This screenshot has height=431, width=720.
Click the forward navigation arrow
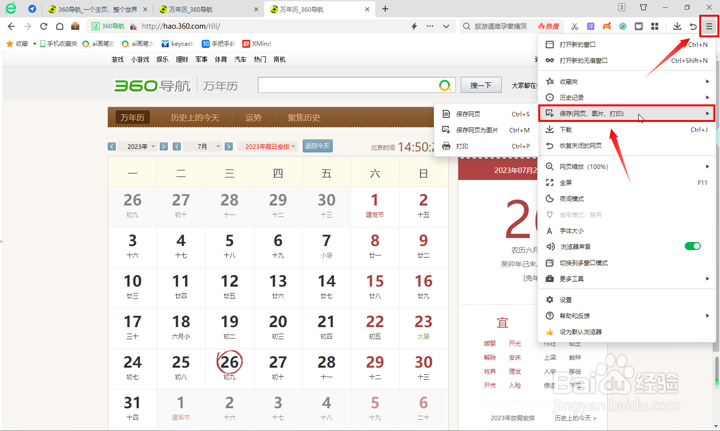28,27
